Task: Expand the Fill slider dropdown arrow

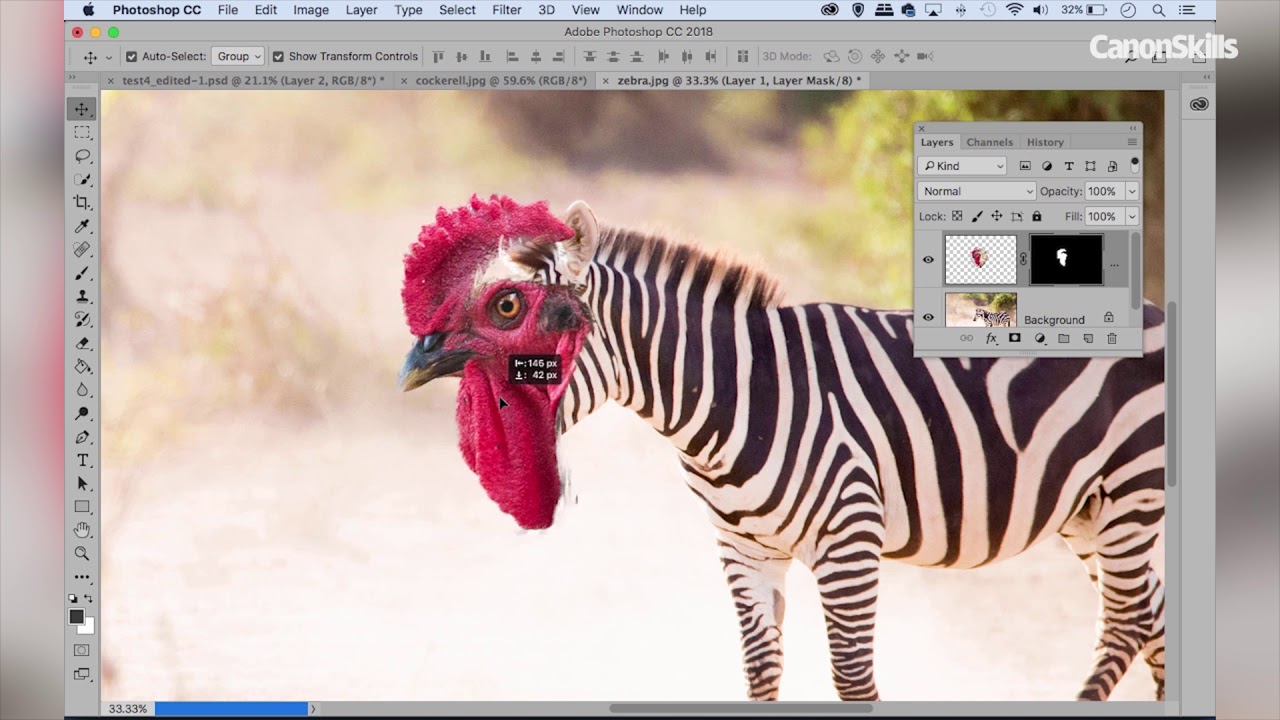Action: pos(1132,216)
